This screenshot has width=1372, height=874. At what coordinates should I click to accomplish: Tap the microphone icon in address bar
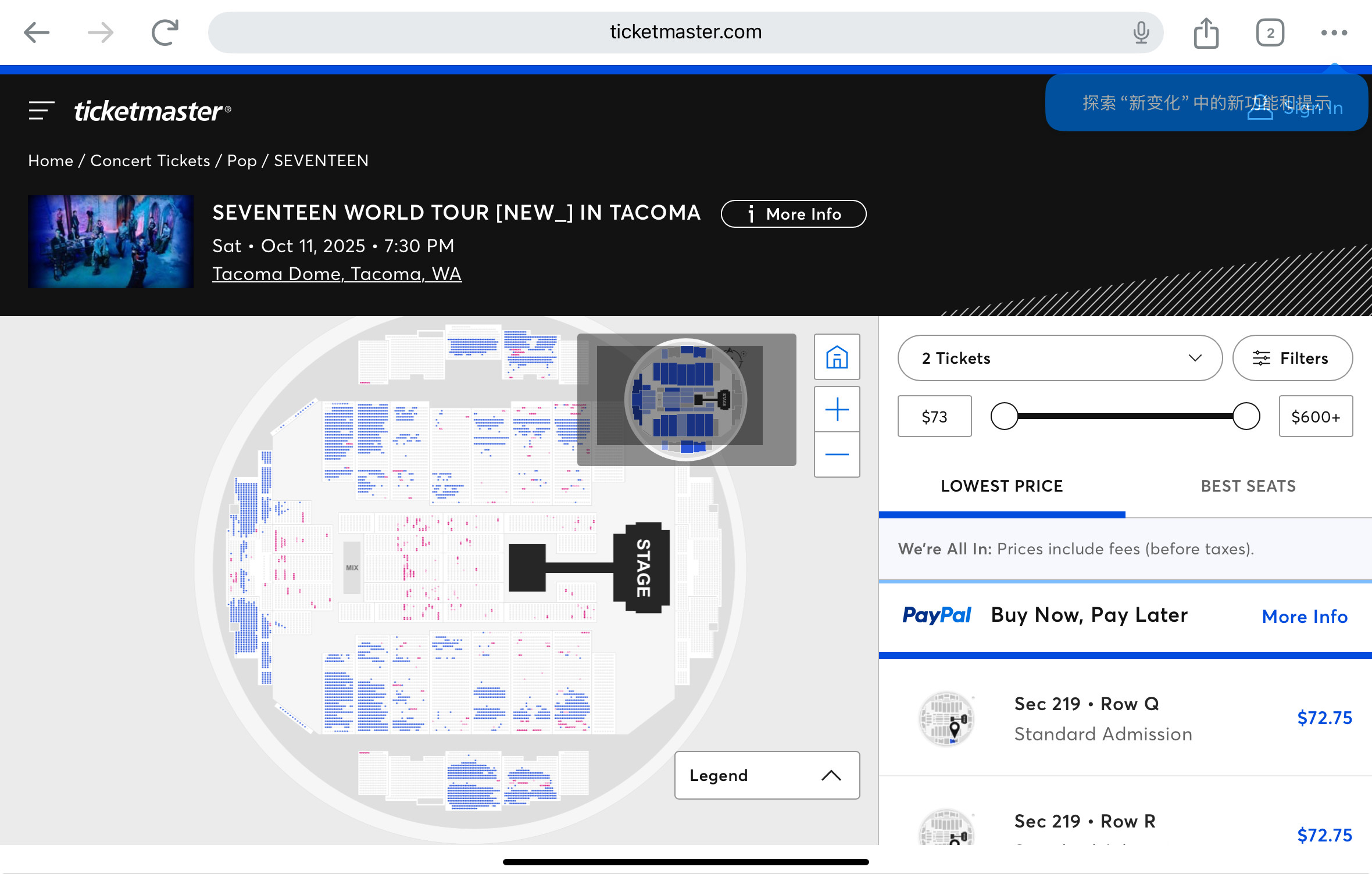[x=1141, y=33]
